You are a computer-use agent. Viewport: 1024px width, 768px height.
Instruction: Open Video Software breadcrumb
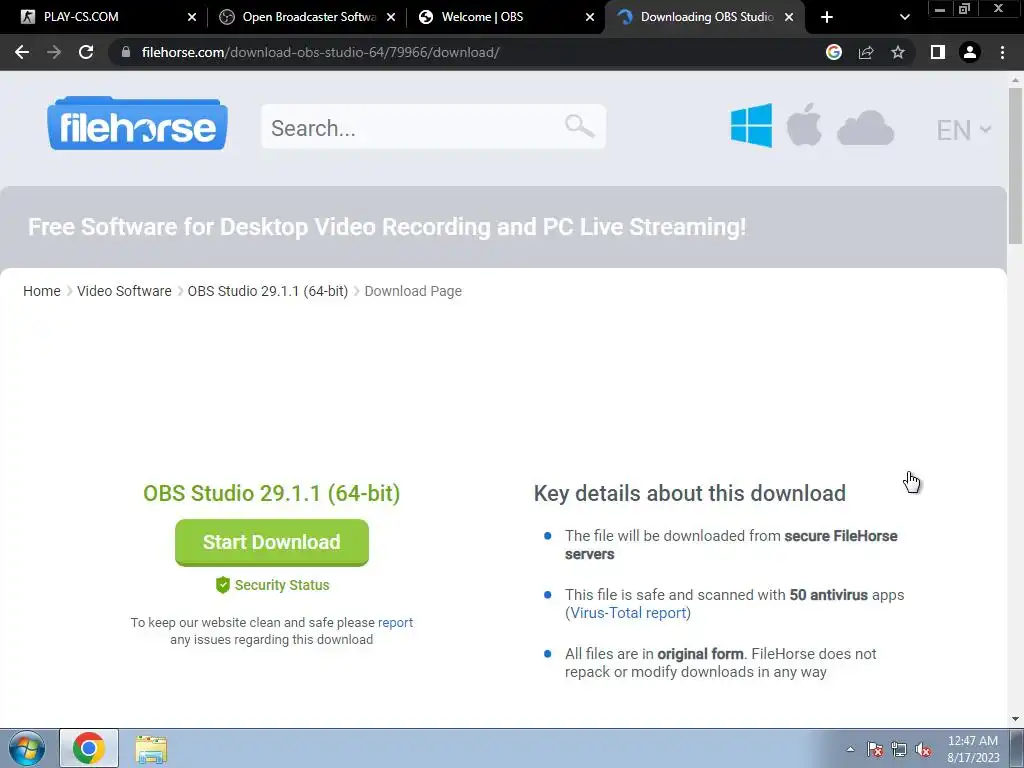pyautogui.click(x=124, y=291)
